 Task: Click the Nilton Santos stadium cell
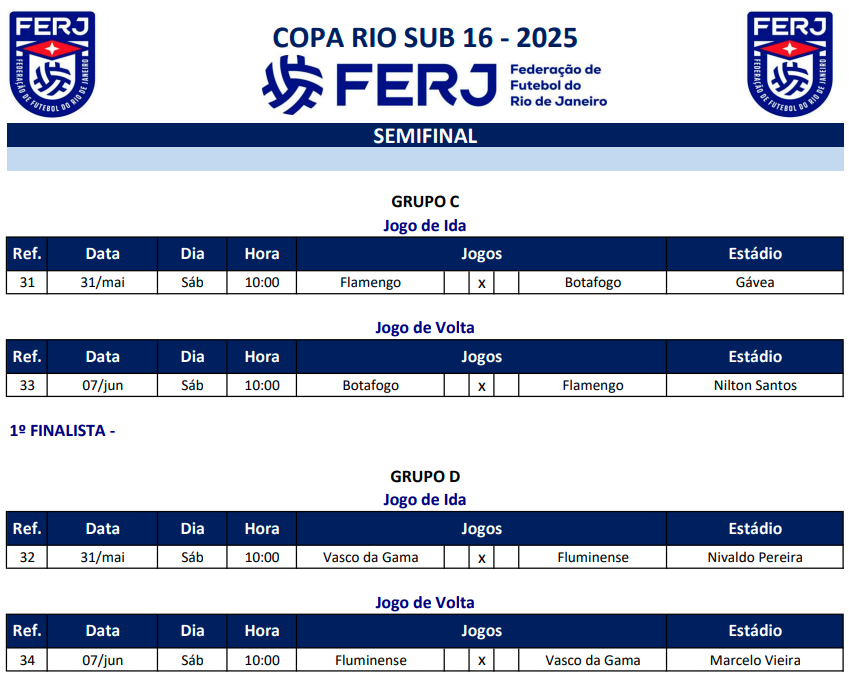point(755,385)
